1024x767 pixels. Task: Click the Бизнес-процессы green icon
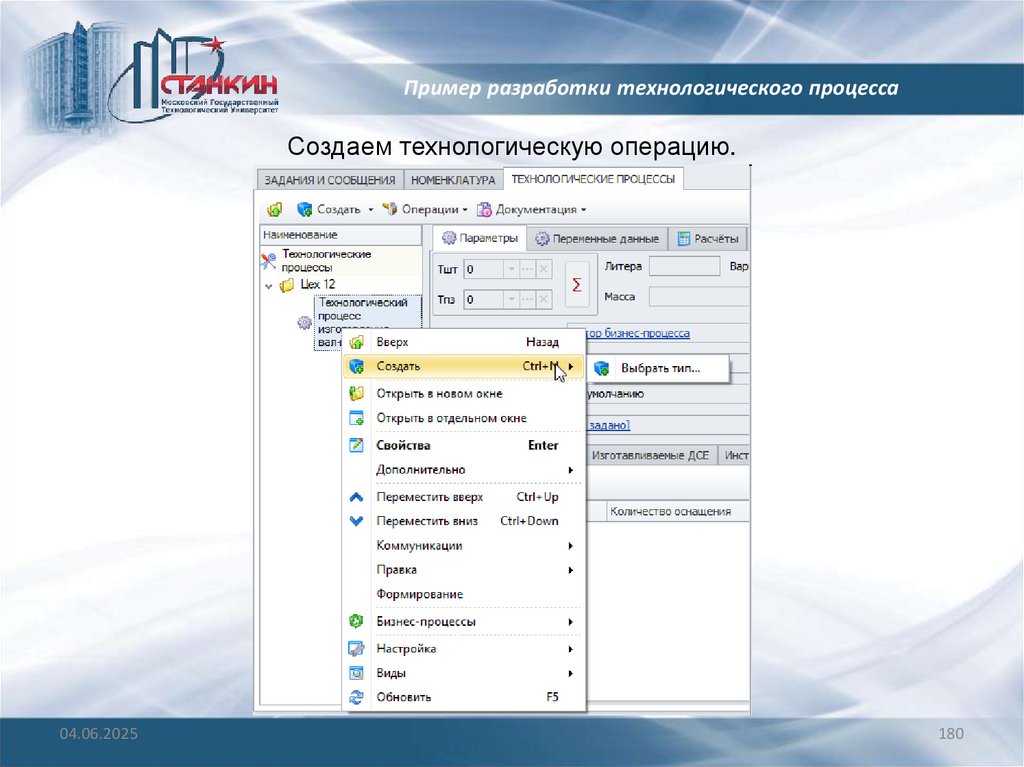coord(357,621)
